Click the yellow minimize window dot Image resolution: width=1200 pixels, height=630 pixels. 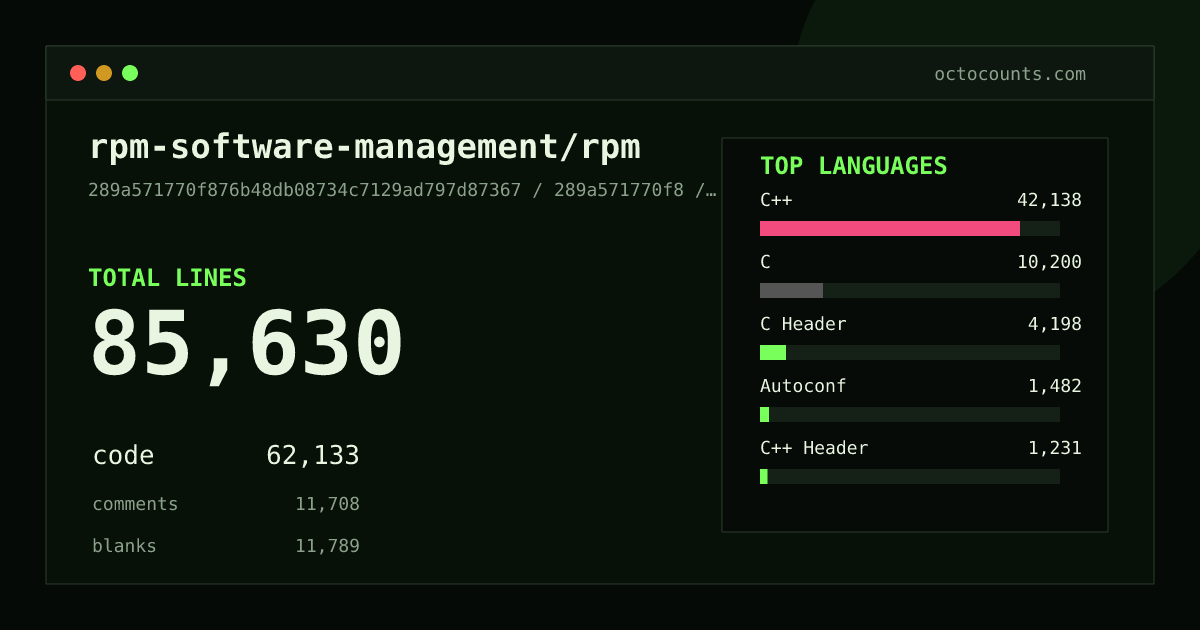tap(104, 73)
